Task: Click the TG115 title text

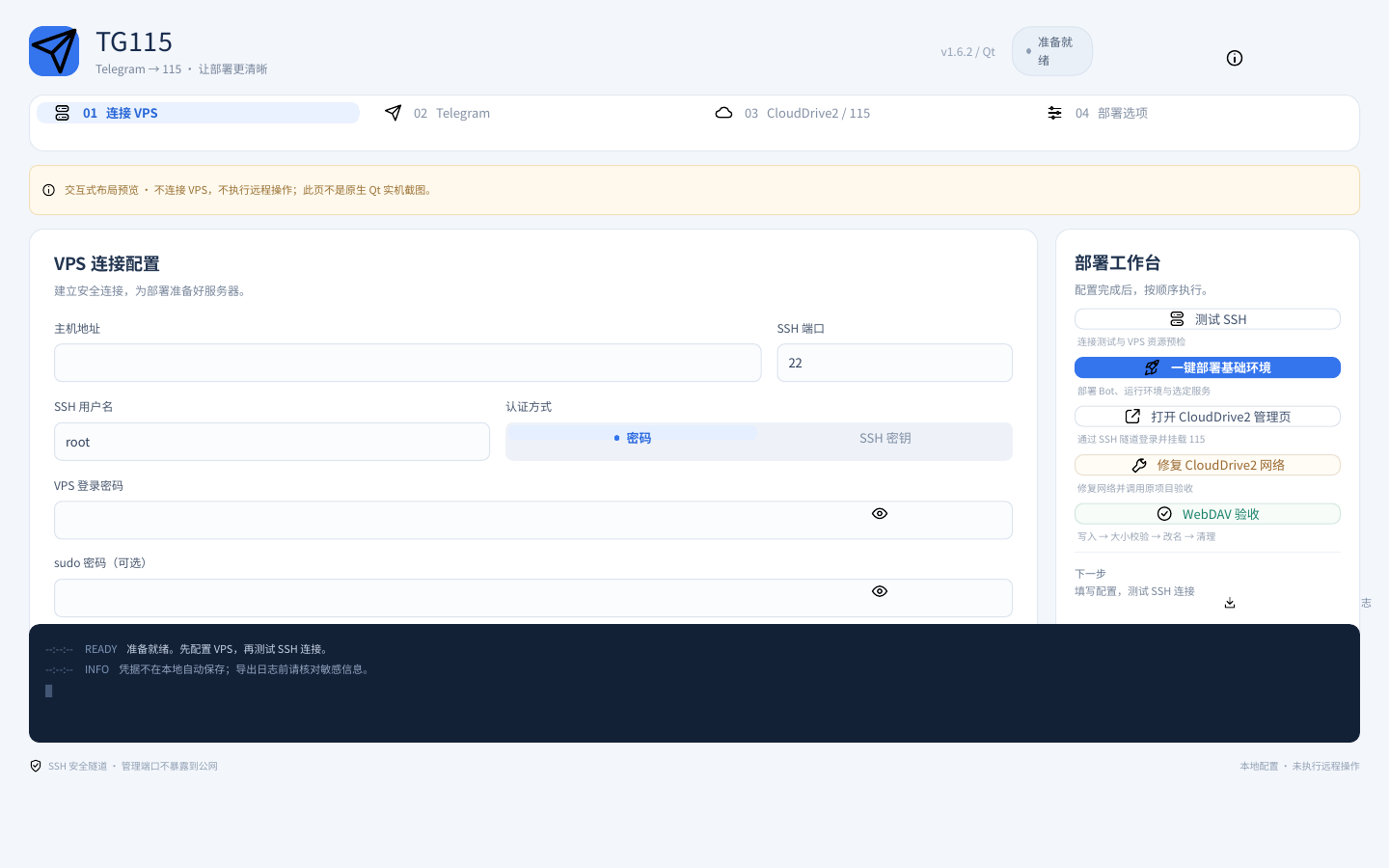Action: pos(134,41)
